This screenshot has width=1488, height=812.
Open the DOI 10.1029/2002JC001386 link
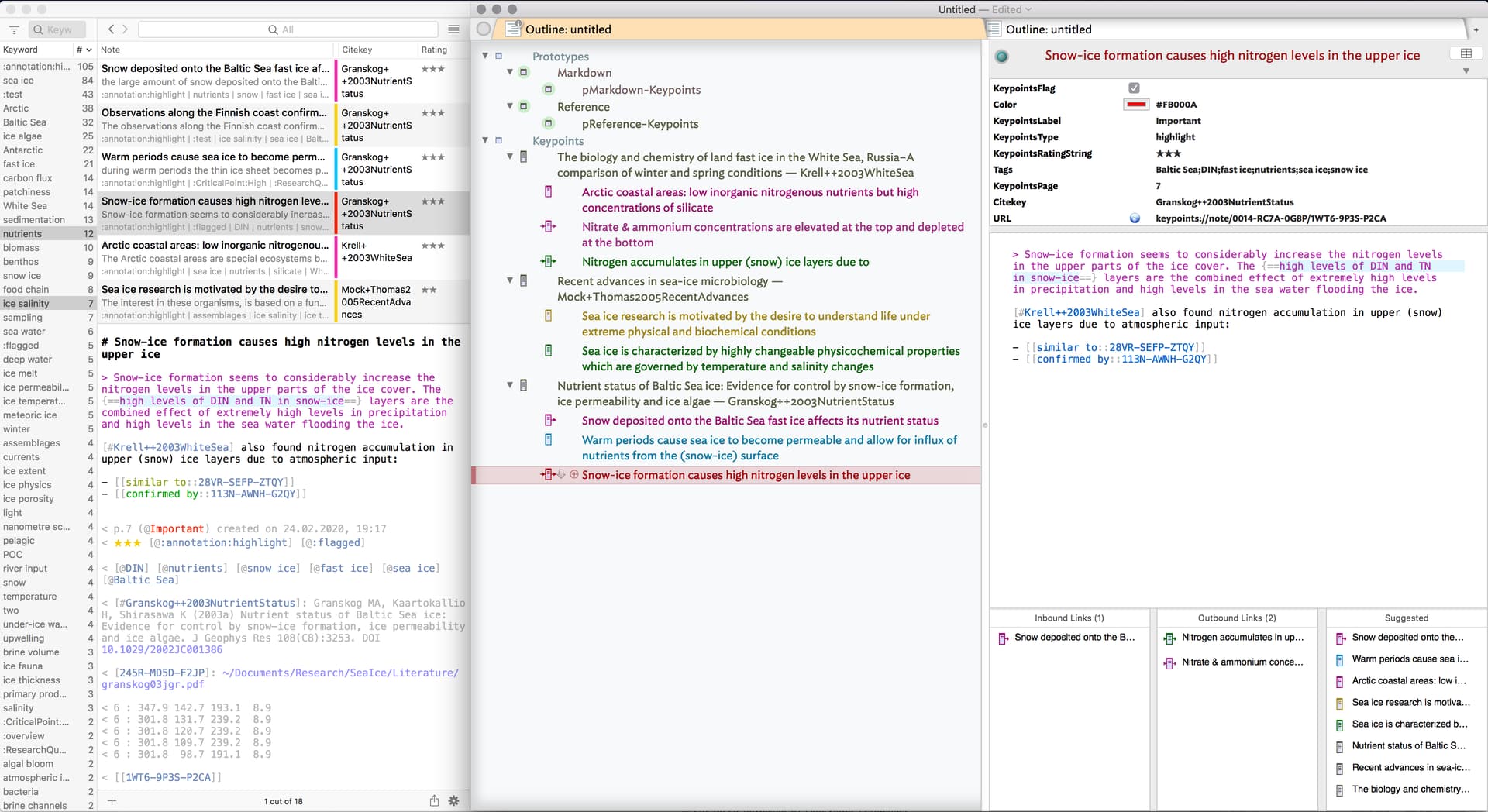pyautogui.click(x=162, y=650)
